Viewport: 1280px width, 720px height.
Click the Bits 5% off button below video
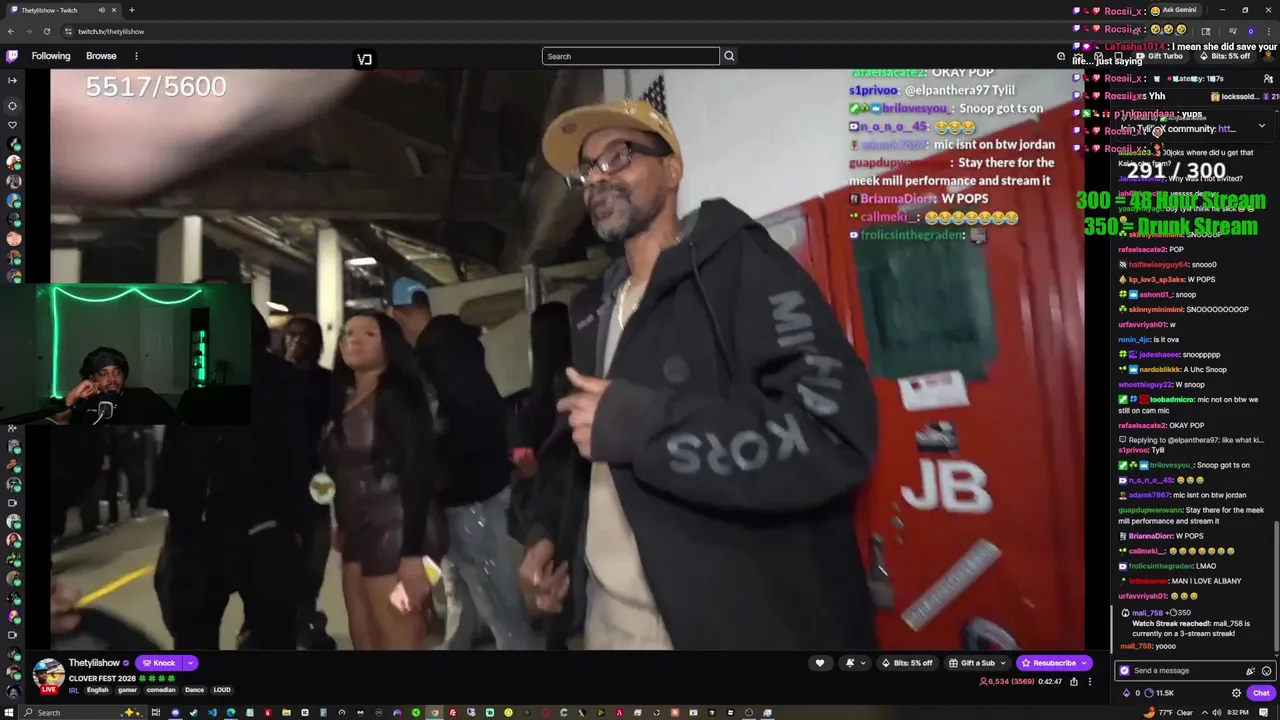pyautogui.click(x=908, y=663)
